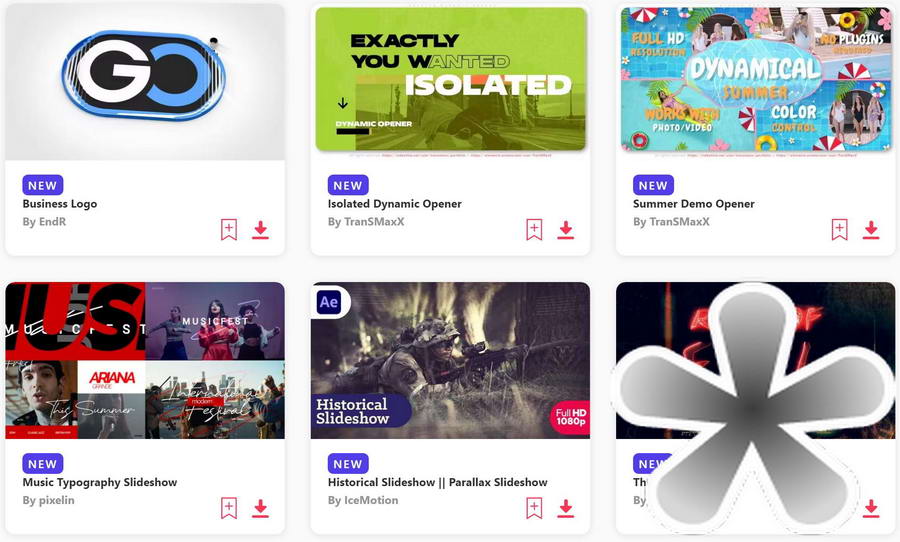Viewport: 900px width, 542px height.
Task: Open the Dynamical Summer preview thumbnail
Action: pyautogui.click(x=755, y=79)
